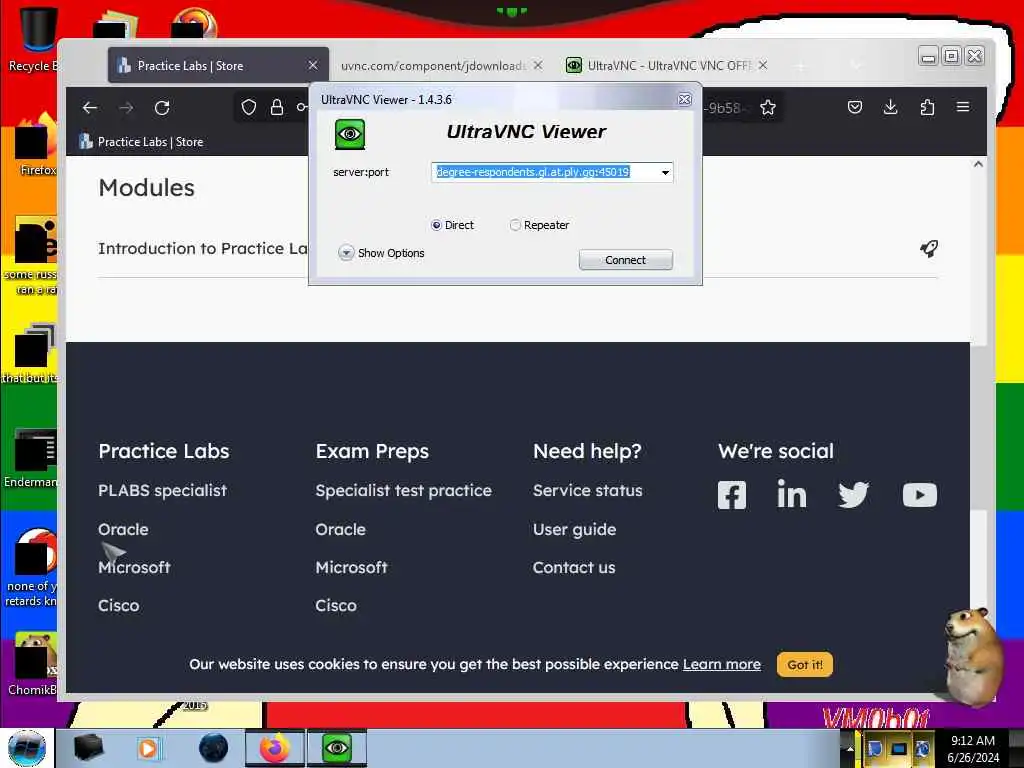Viewport: 1024px width, 768px height.
Task: Open the Learn more cookie link
Action: [722, 665]
